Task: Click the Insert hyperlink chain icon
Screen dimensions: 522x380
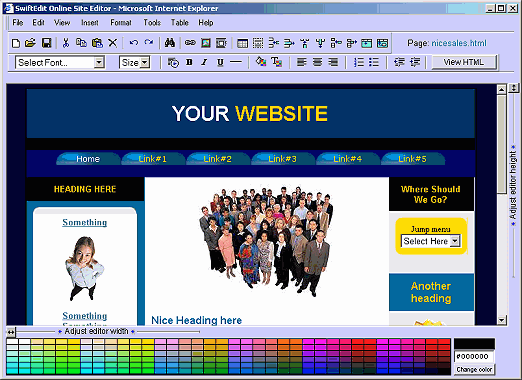Action: pos(190,43)
